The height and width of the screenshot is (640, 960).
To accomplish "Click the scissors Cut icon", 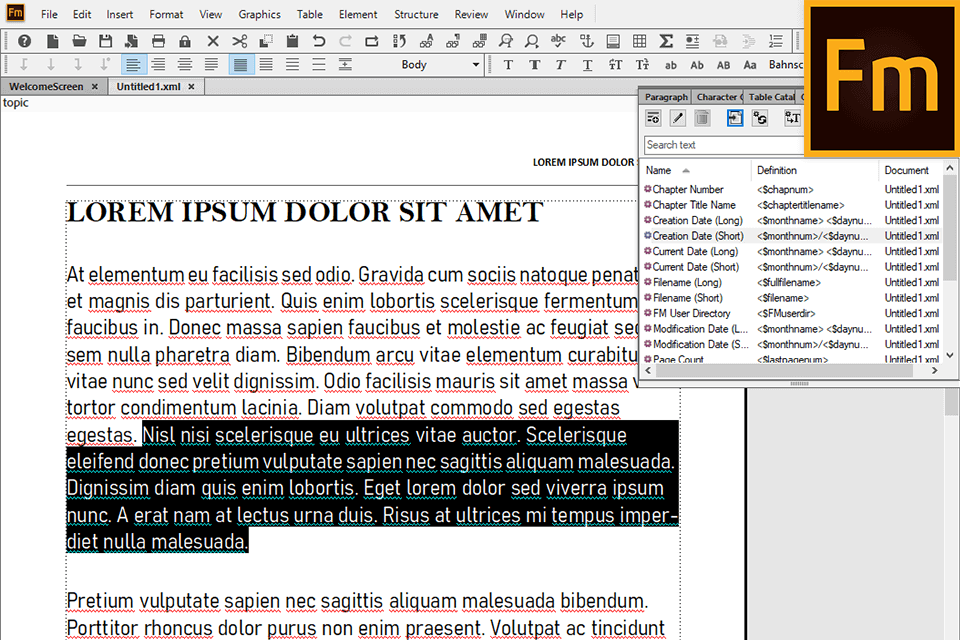I will coord(239,41).
